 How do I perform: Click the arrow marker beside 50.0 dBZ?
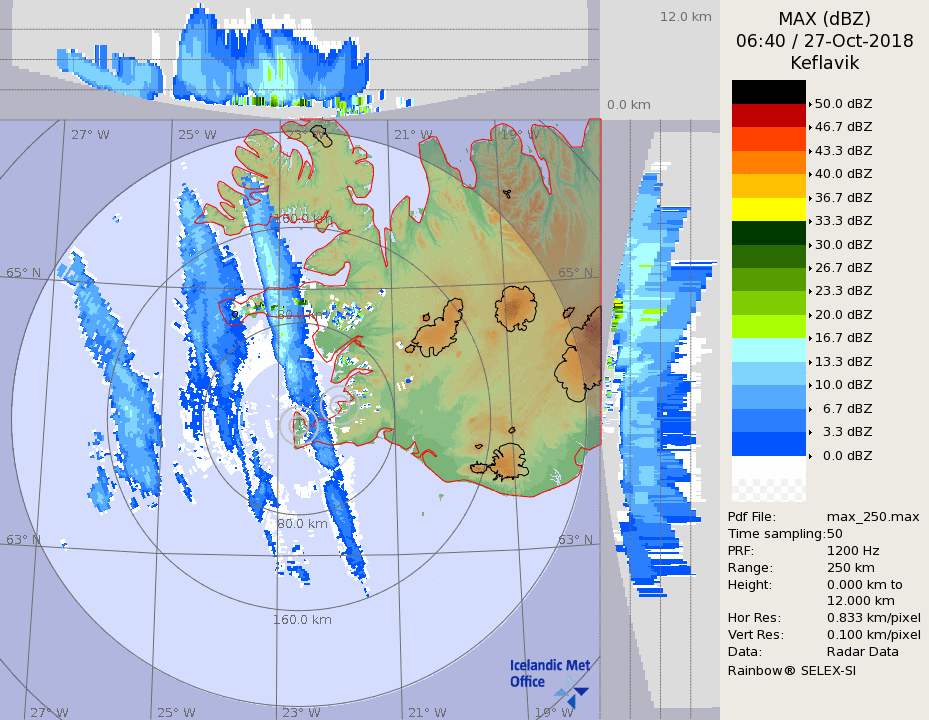pyautogui.click(x=810, y=103)
